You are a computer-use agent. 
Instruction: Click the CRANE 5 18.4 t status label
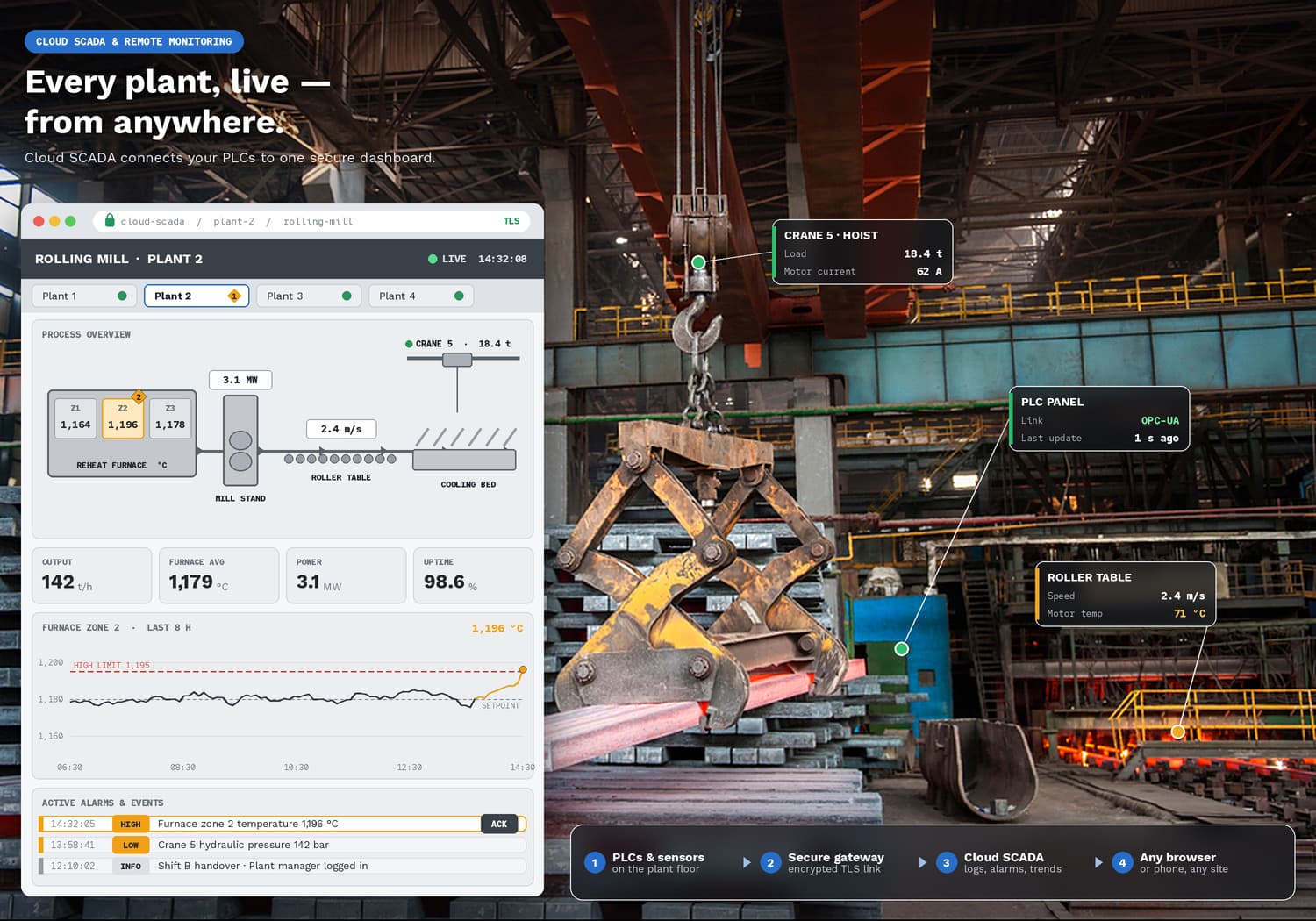pos(458,344)
